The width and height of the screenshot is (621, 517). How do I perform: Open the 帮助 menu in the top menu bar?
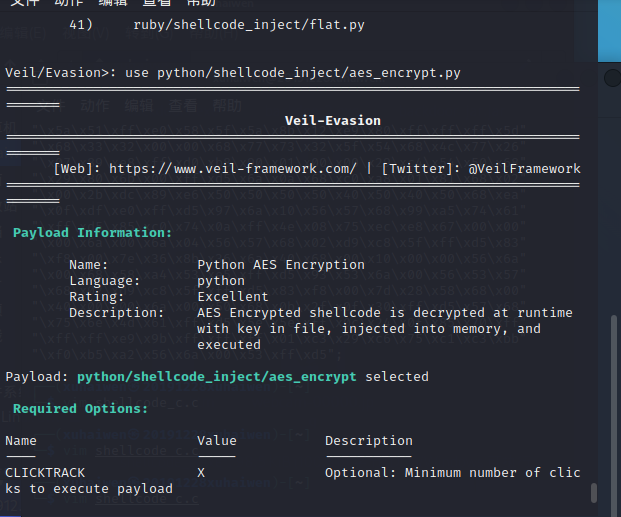200,3
